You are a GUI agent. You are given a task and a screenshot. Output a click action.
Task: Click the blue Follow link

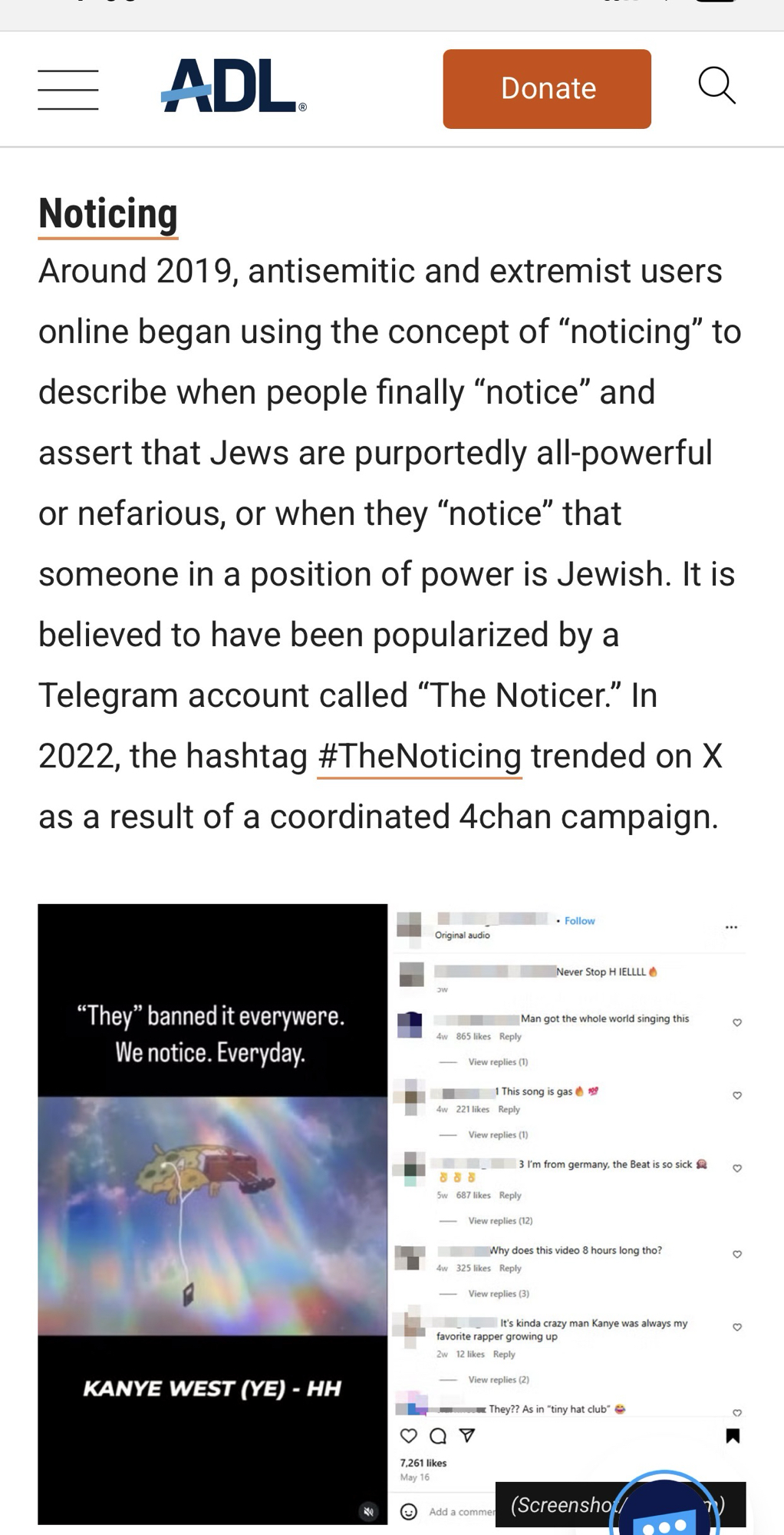579,921
